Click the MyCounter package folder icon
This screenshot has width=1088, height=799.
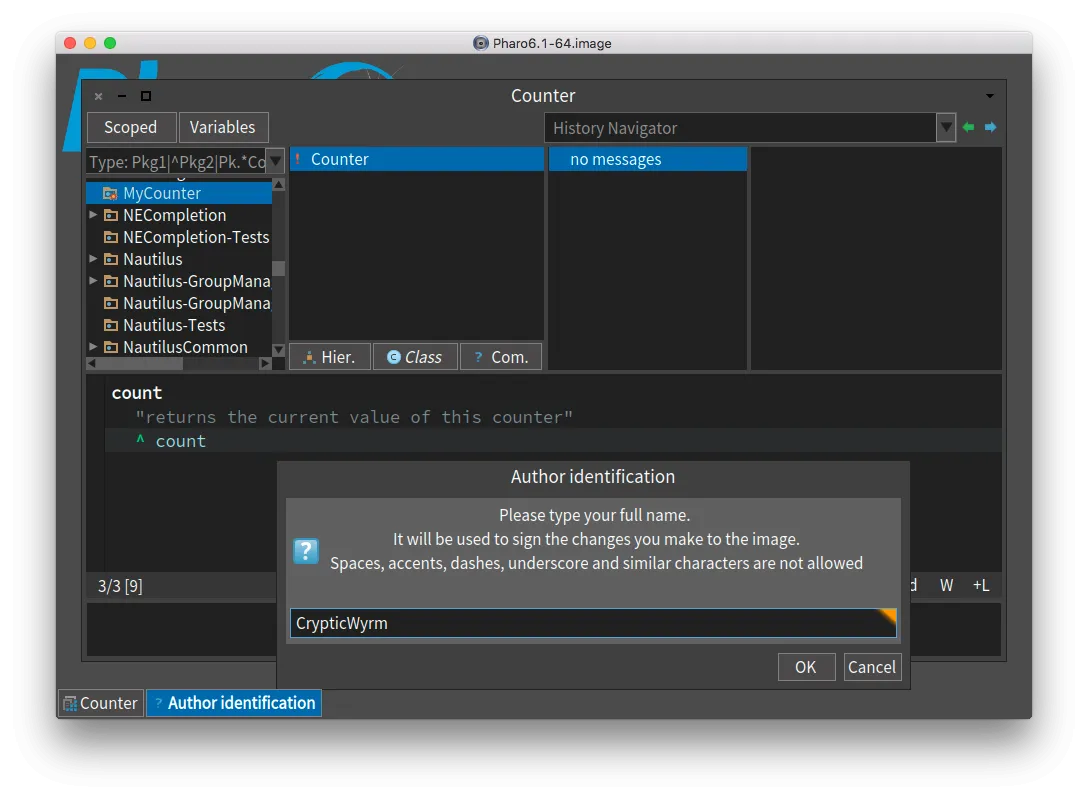pyautogui.click(x=110, y=193)
